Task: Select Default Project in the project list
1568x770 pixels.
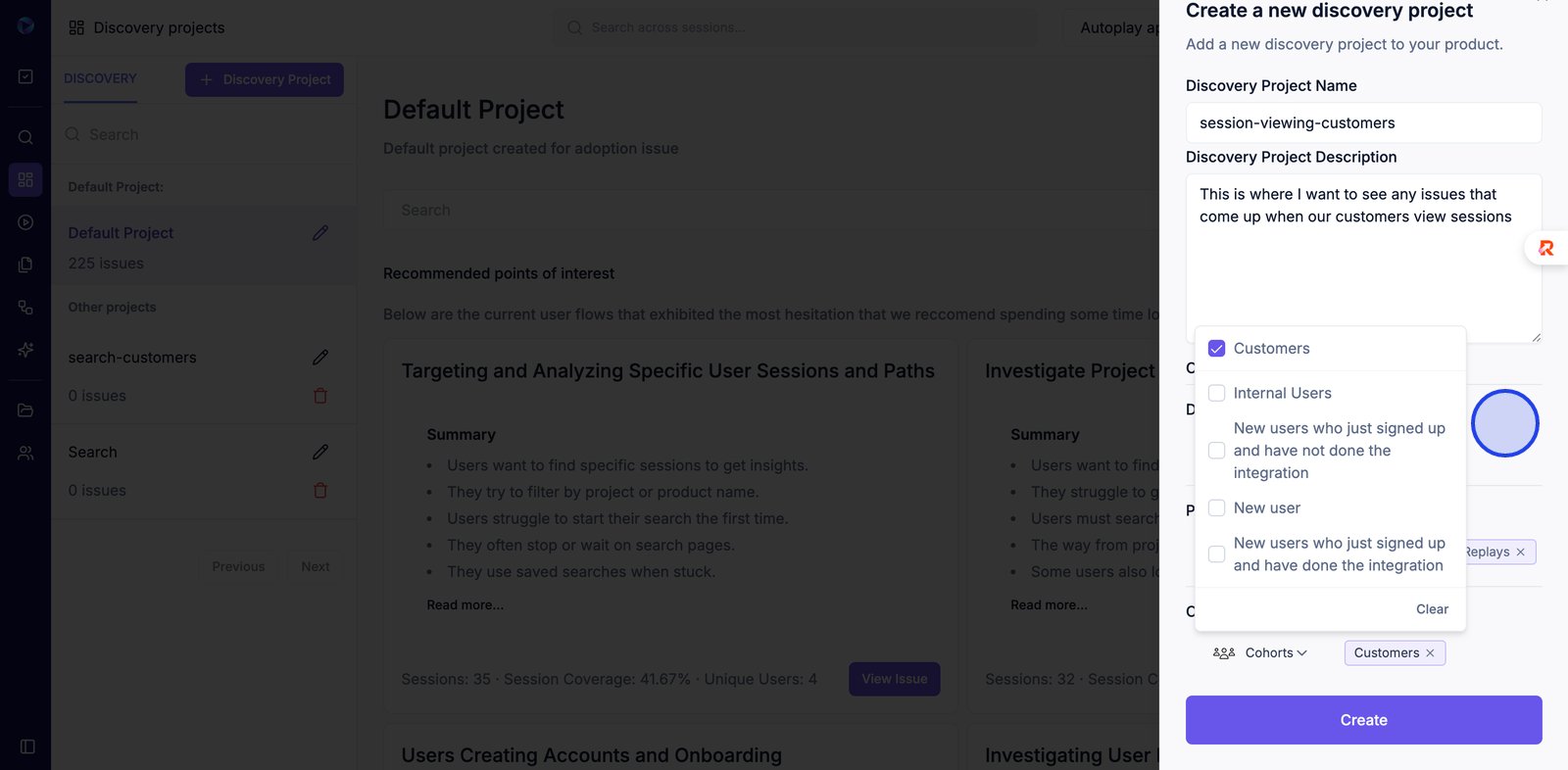Action: click(x=121, y=233)
